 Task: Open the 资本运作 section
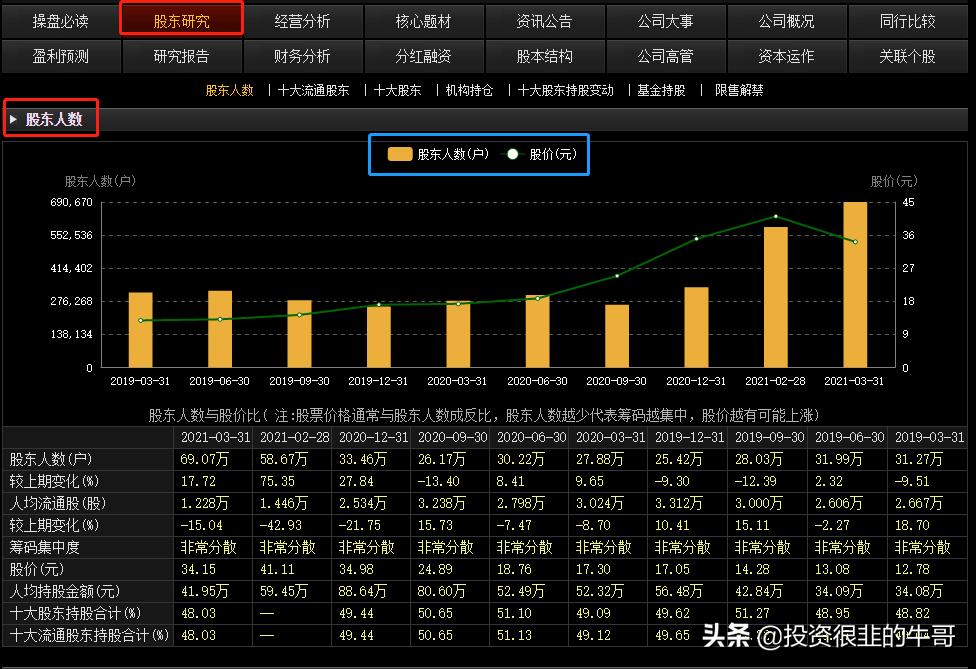click(787, 57)
